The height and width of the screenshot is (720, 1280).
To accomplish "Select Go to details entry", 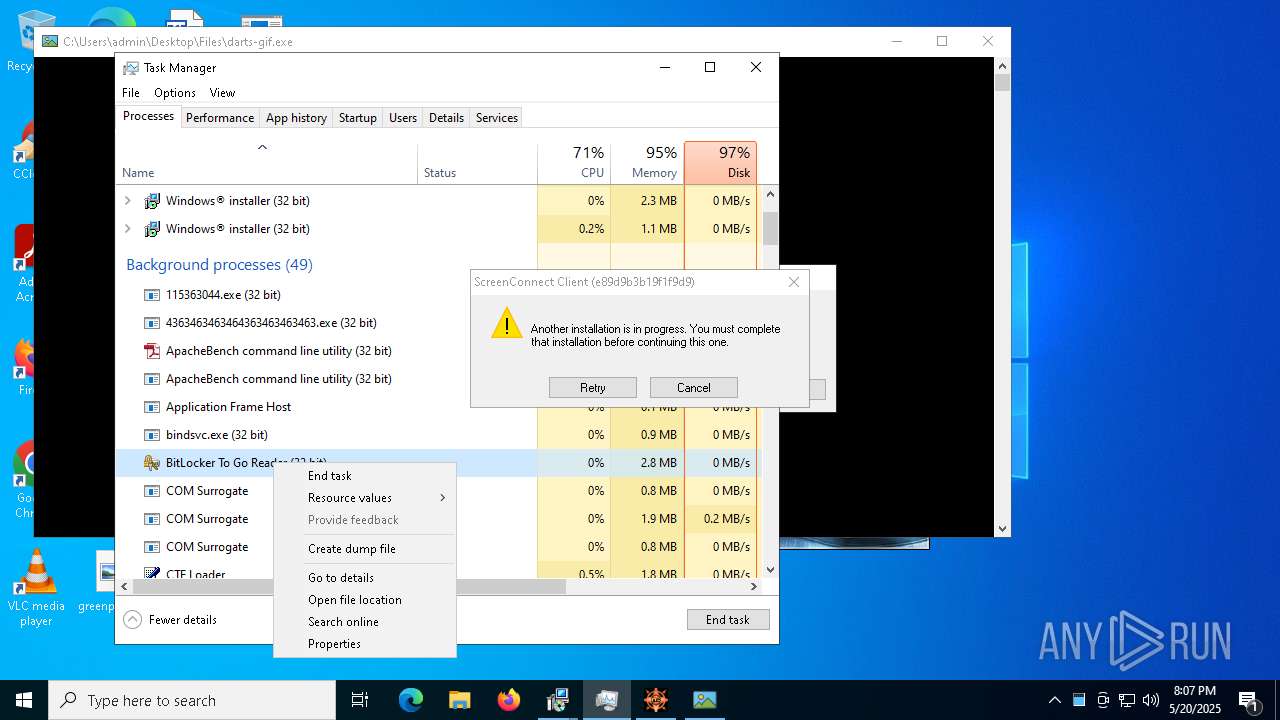I will pyautogui.click(x=365, y=578).
